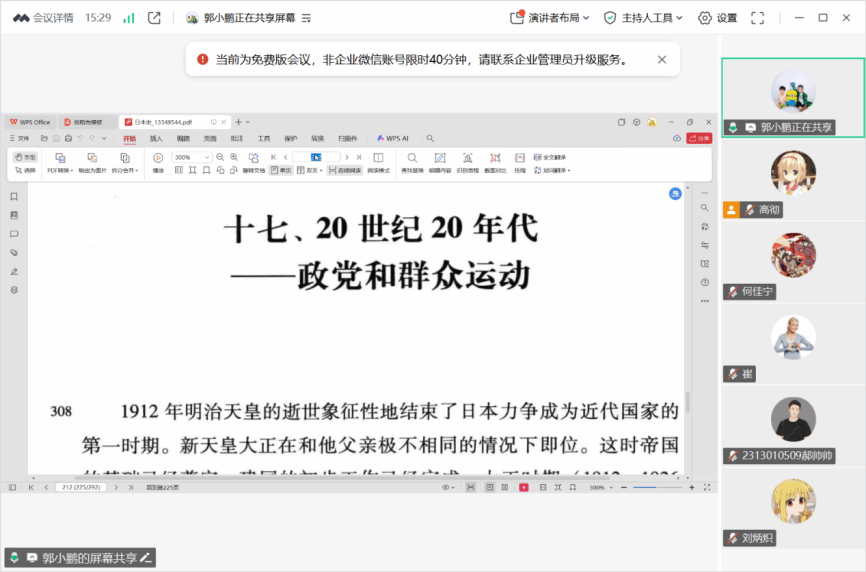Toggle 单页 single page view mode

[x=280, y=171]
